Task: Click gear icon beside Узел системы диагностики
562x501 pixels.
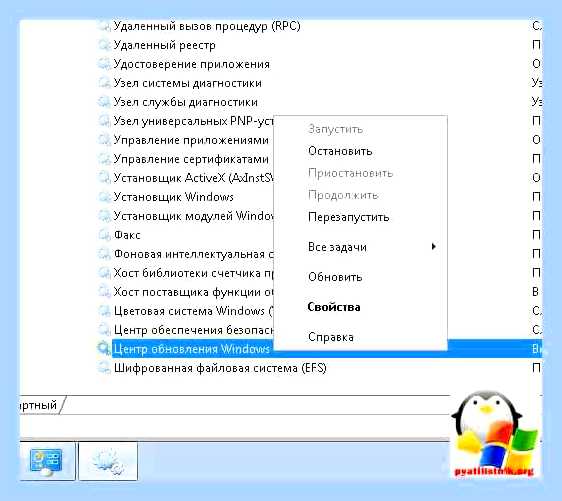Action: tap(104, 83)
